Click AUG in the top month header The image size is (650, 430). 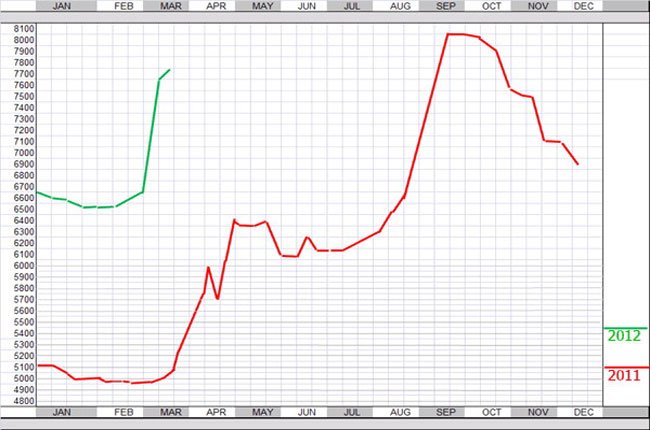click(x=400, y=6)
